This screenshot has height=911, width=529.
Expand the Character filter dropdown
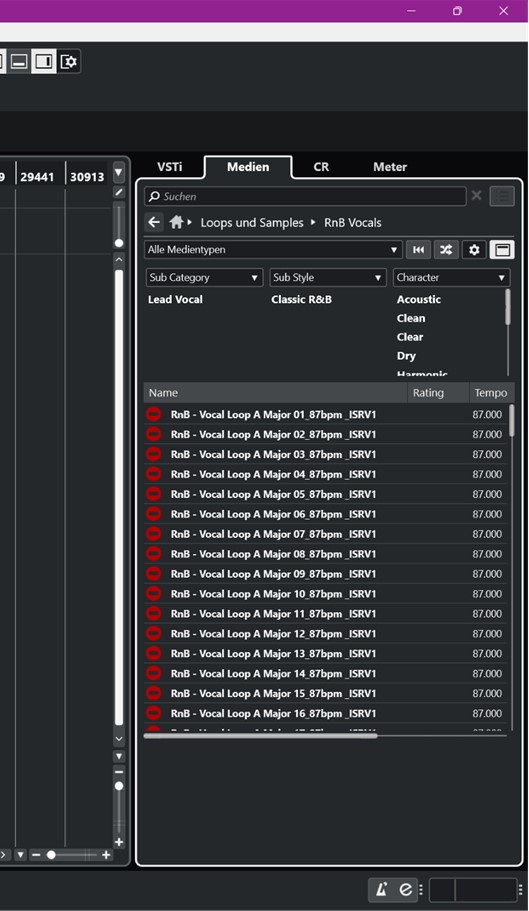(451, 278)
